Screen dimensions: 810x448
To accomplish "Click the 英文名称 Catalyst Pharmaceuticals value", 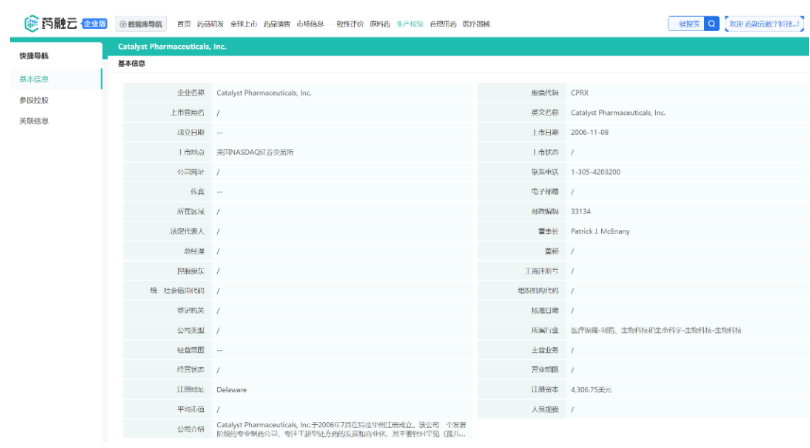I will 618,113.
